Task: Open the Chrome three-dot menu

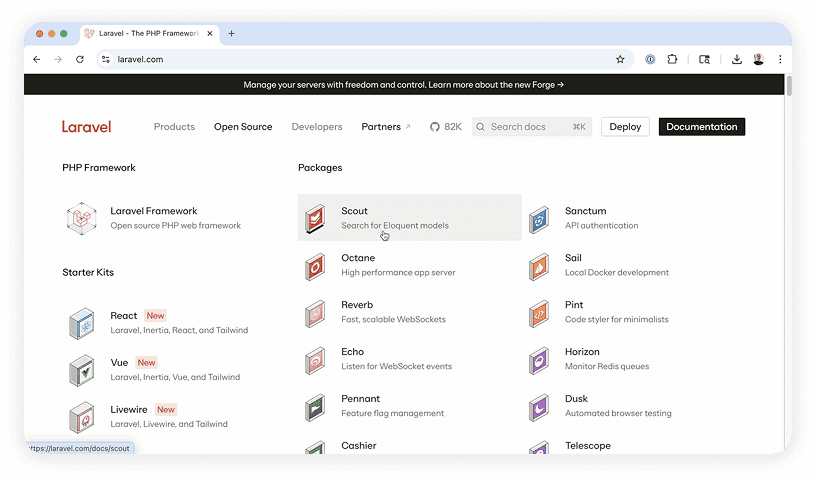Action: [780, 59]
